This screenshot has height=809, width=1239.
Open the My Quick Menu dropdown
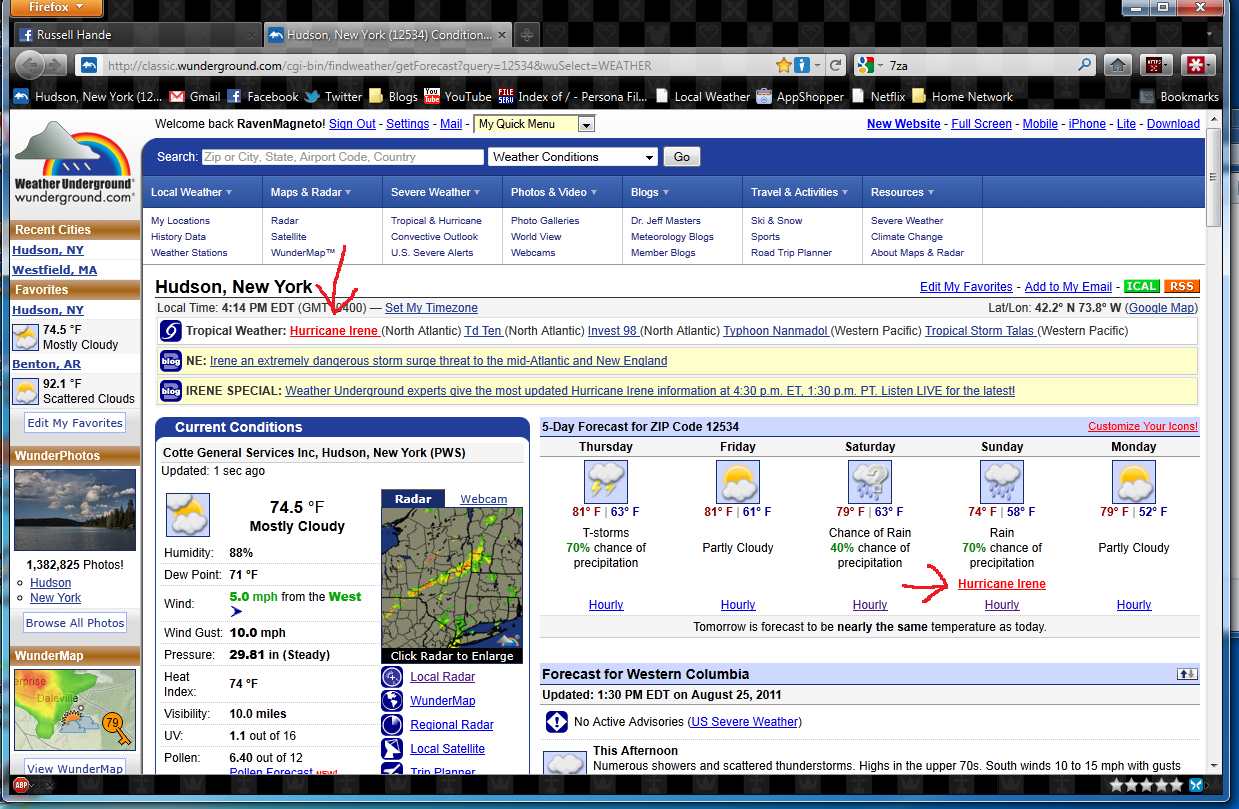pyautogui.click(x=534, y=124)
